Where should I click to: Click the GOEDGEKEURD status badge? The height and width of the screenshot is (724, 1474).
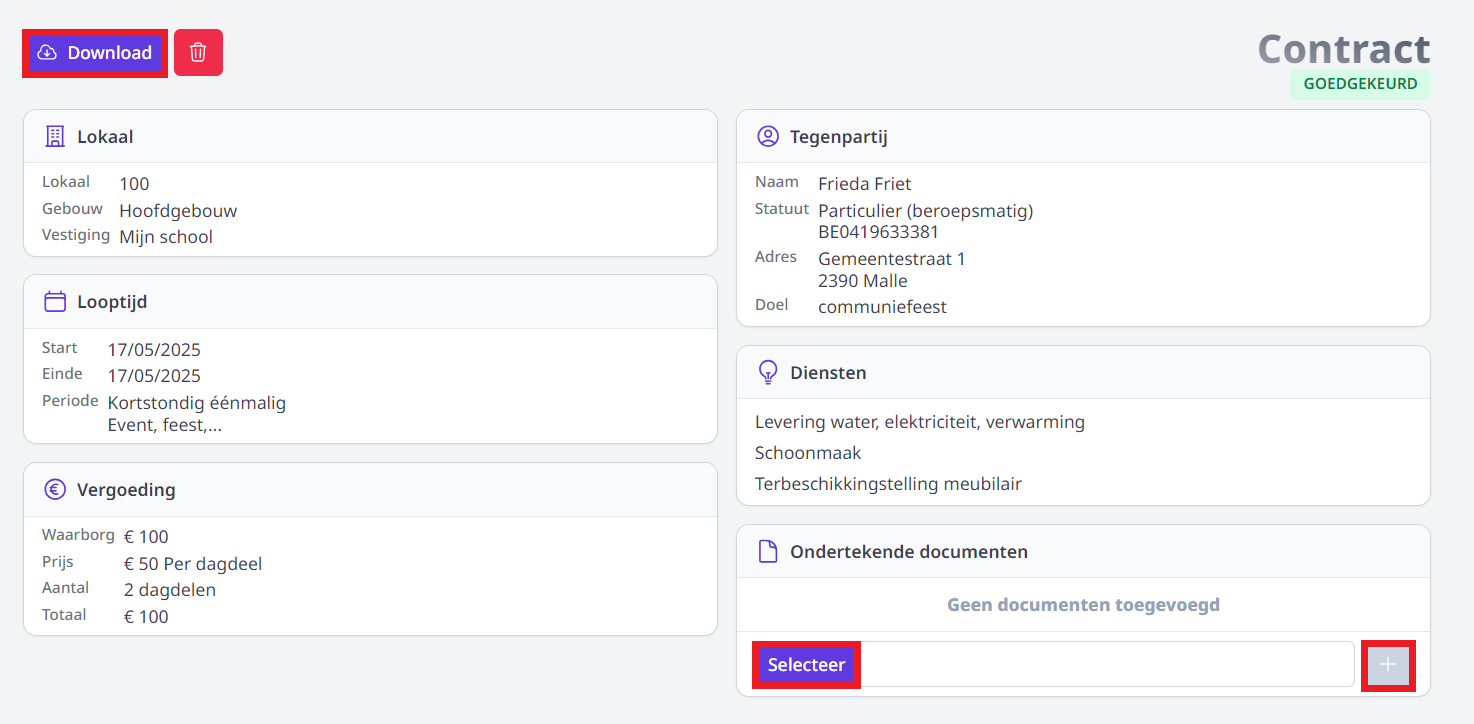[x=1360, y=84]
